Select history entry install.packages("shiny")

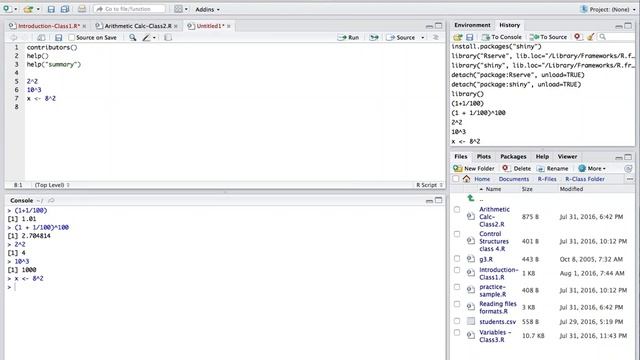tap(496, 47)
